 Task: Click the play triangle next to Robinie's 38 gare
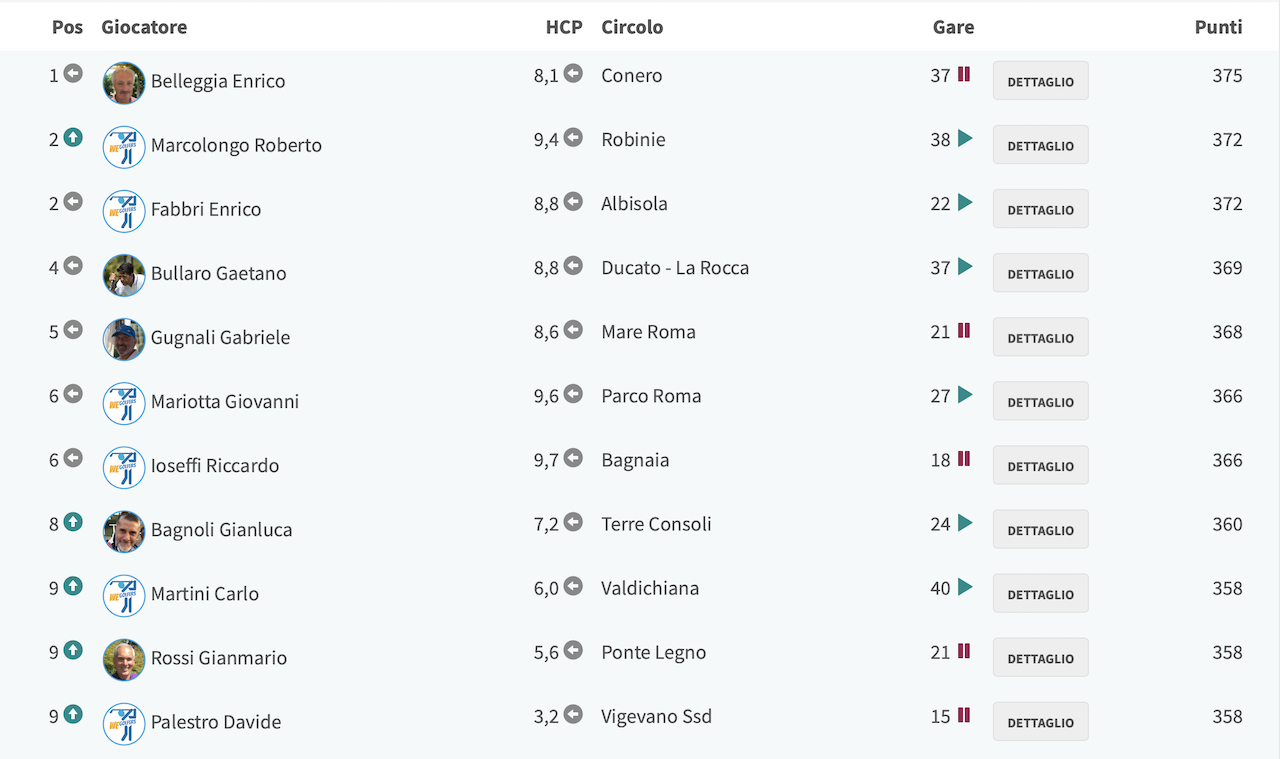pyautogui.click(x=965, y=138)
